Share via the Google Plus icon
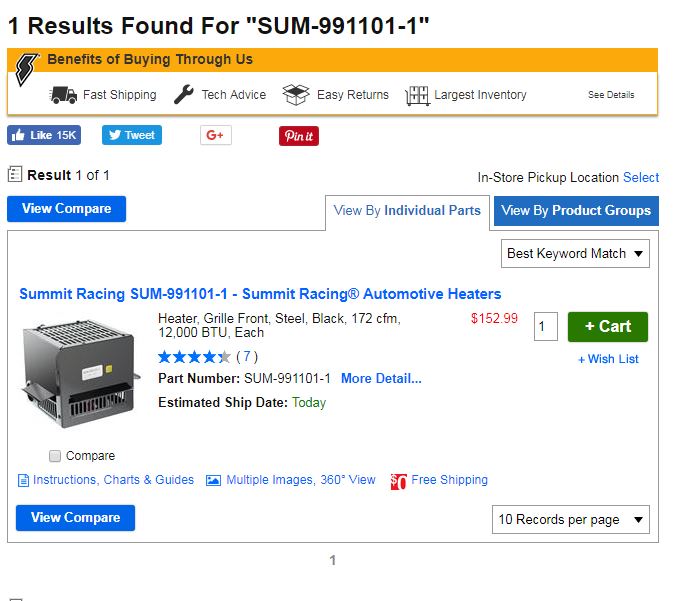This screenshot has height=601, width=688. pyautogui.click(x=215, y=135)
